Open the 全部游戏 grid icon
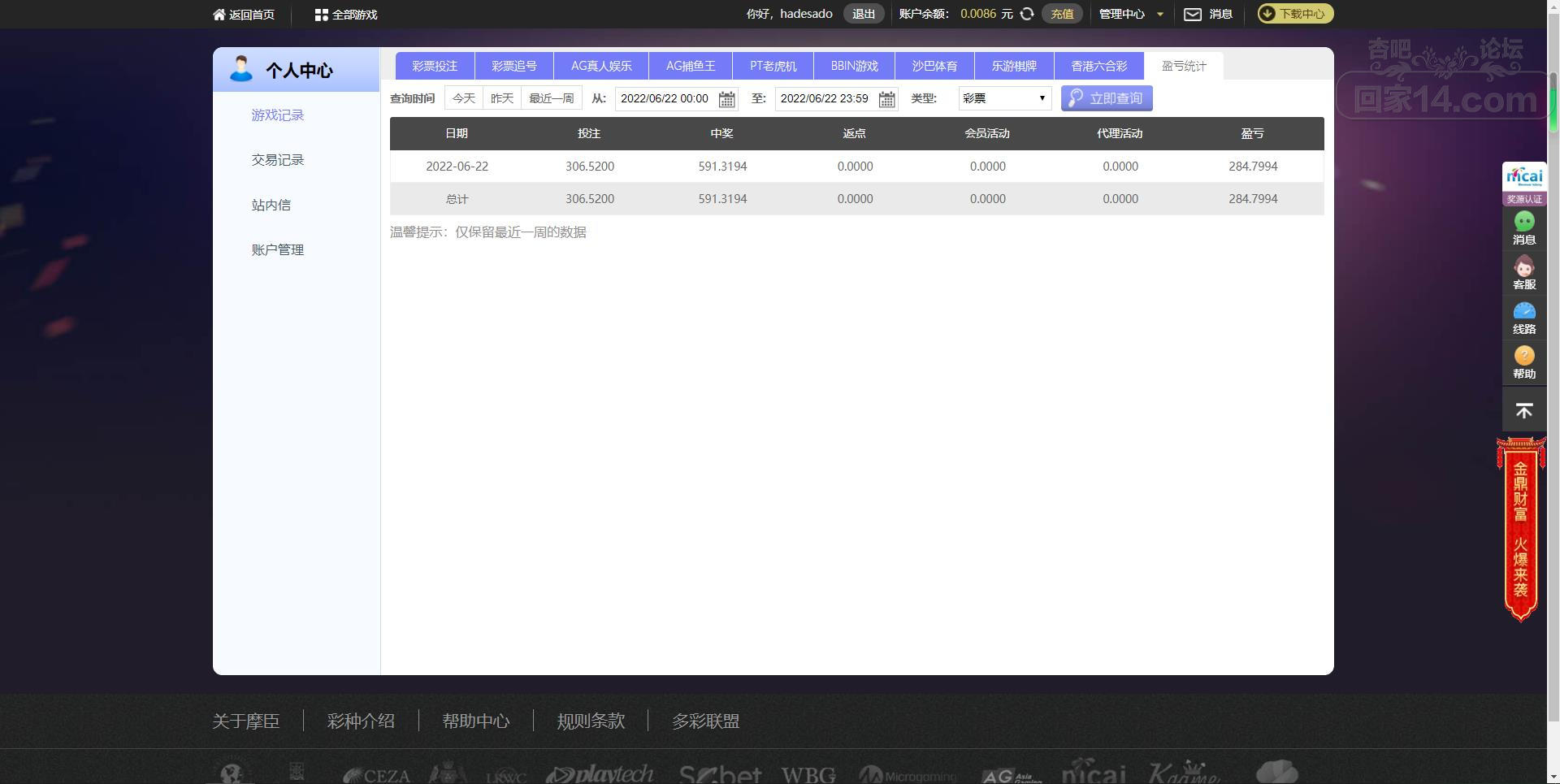 pyautogui.click(x=321, y=15)
